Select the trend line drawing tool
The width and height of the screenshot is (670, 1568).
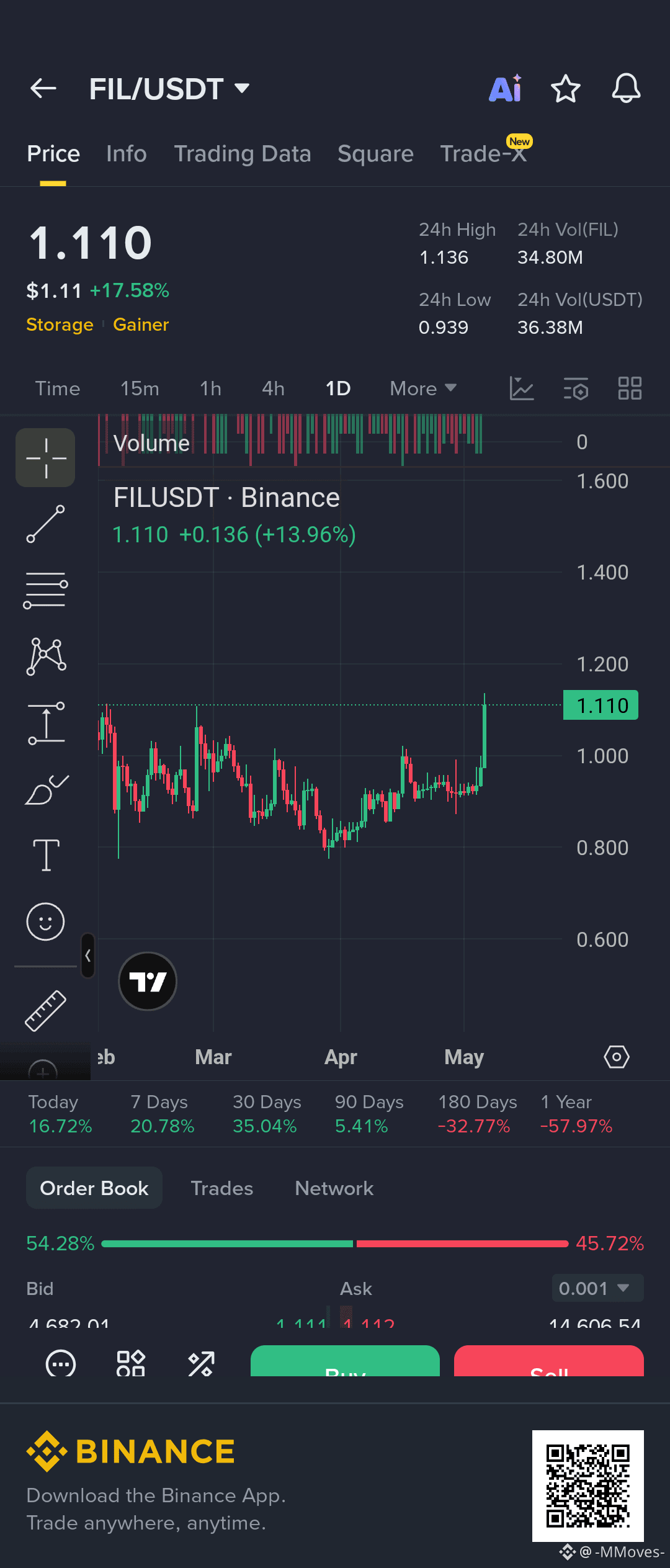pyautogui.click(x=45, y=524)
